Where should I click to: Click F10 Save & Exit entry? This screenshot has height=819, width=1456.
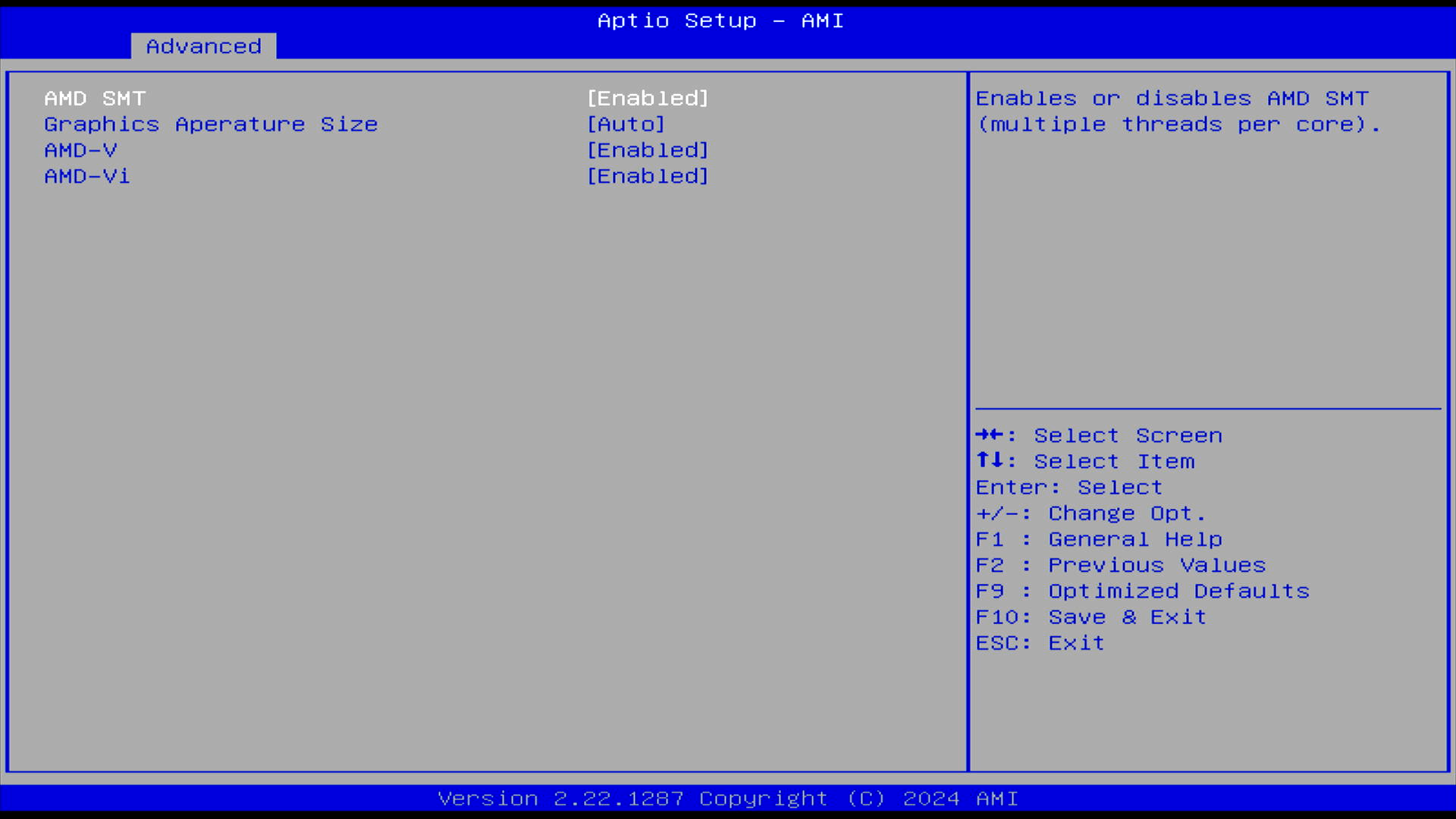[x=1090, y=617]
